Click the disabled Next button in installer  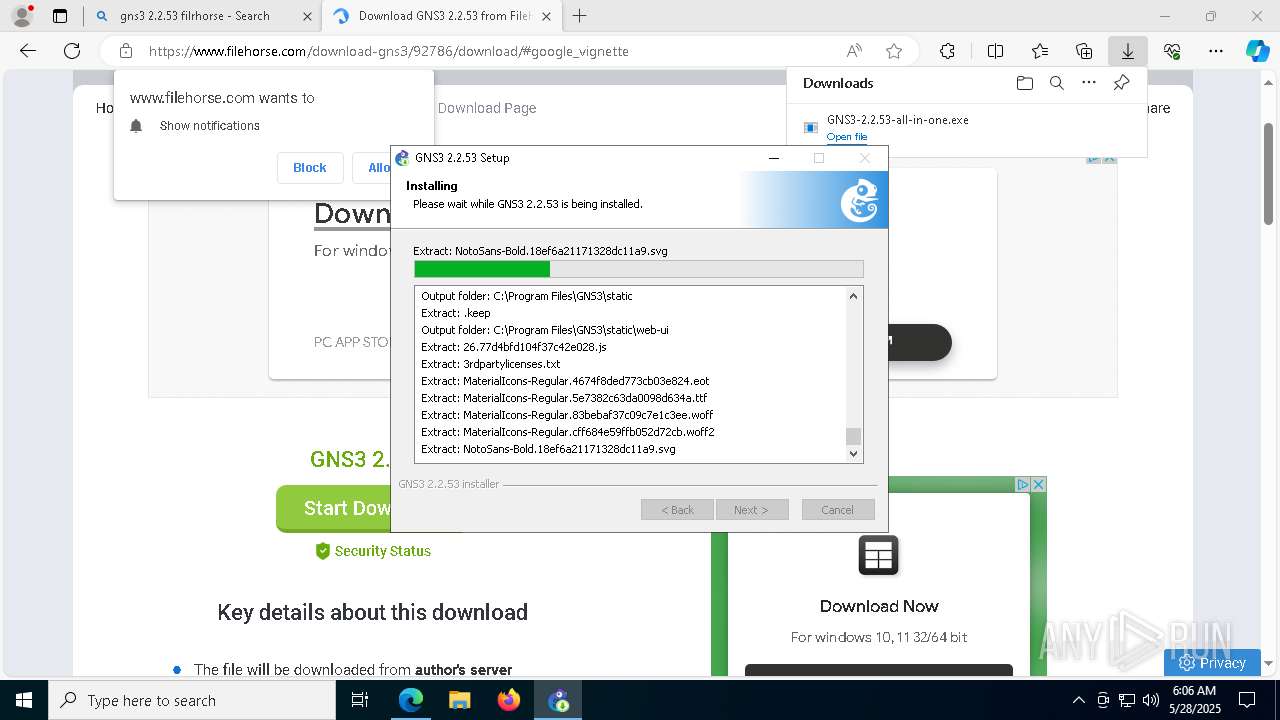752,510
